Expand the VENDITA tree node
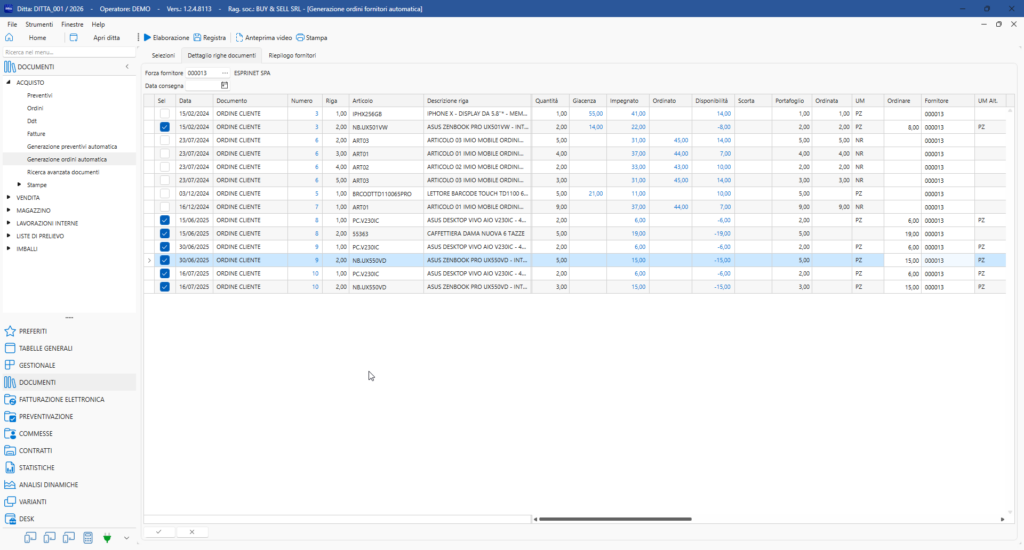This screenshot has height=550, width=1024. pos(8,197)
